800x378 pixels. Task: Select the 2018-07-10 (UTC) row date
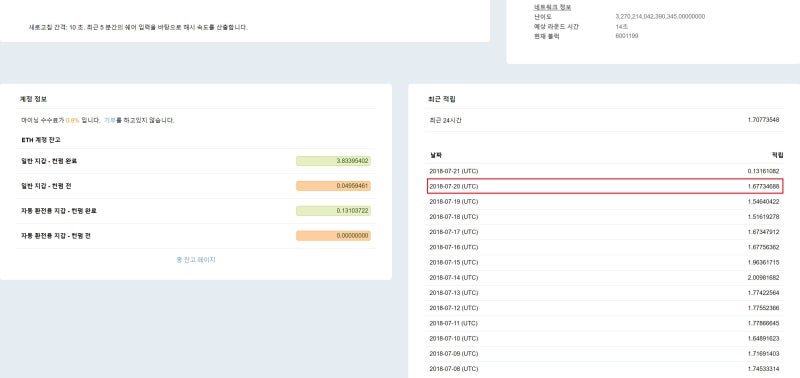[x=454, y=339]
